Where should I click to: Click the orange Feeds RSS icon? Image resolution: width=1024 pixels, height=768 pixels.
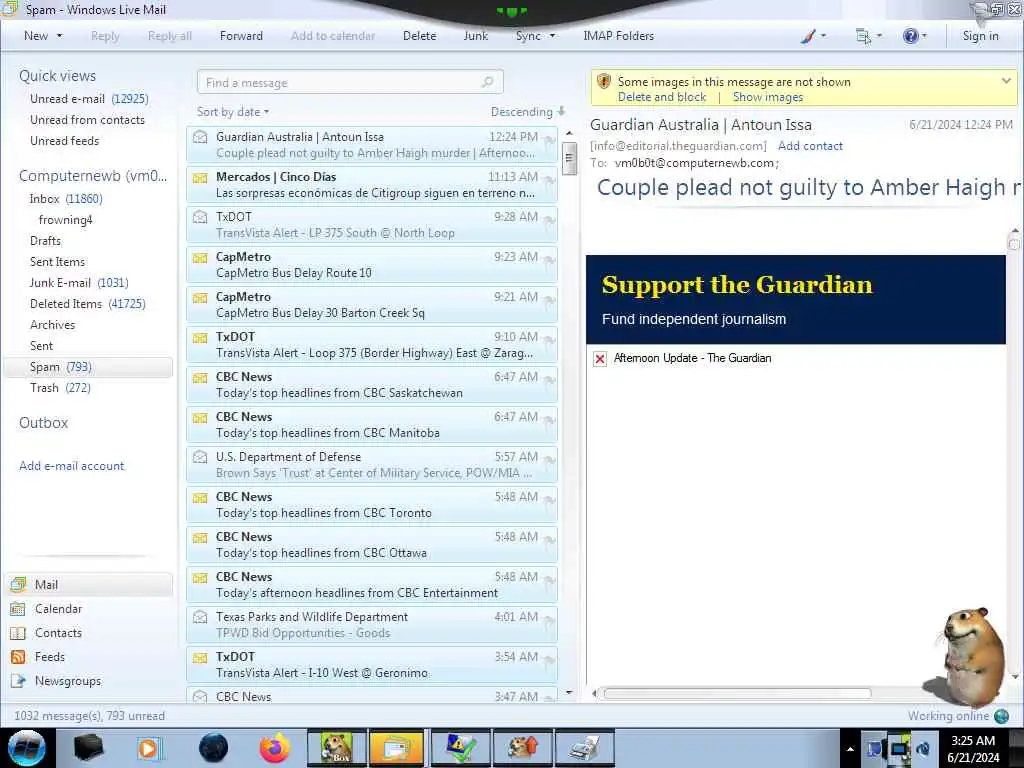(x=18, y=657)
